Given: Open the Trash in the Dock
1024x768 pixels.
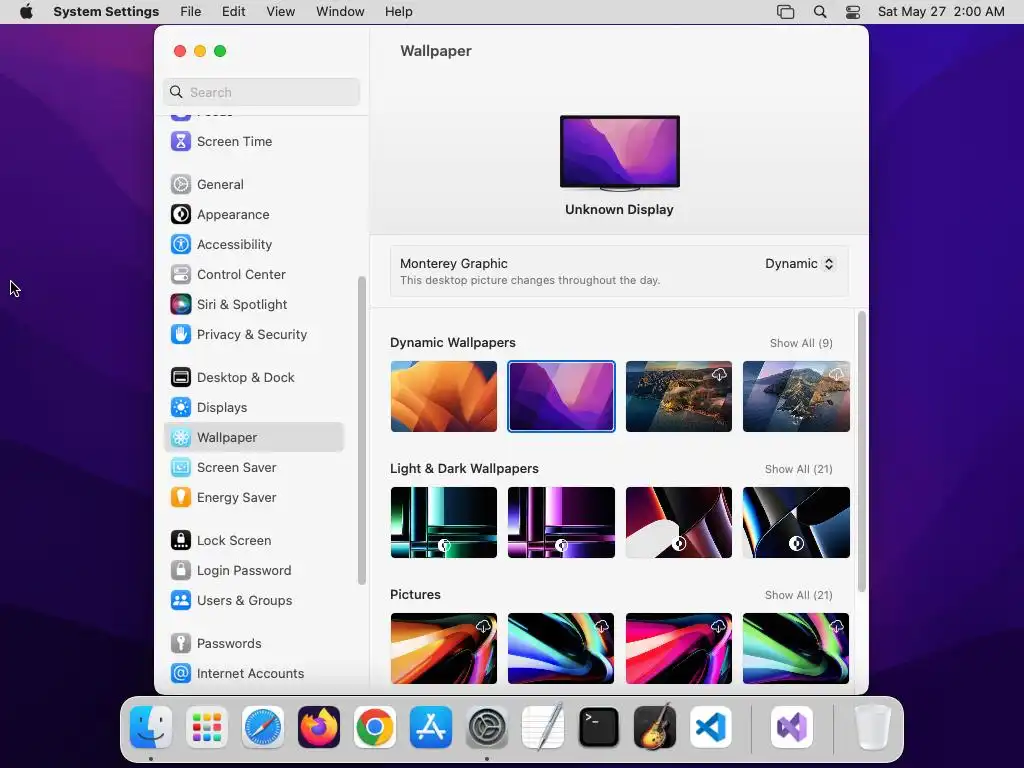Looking at the screenshot, I should pyautogui.click(x=873, y=727).
